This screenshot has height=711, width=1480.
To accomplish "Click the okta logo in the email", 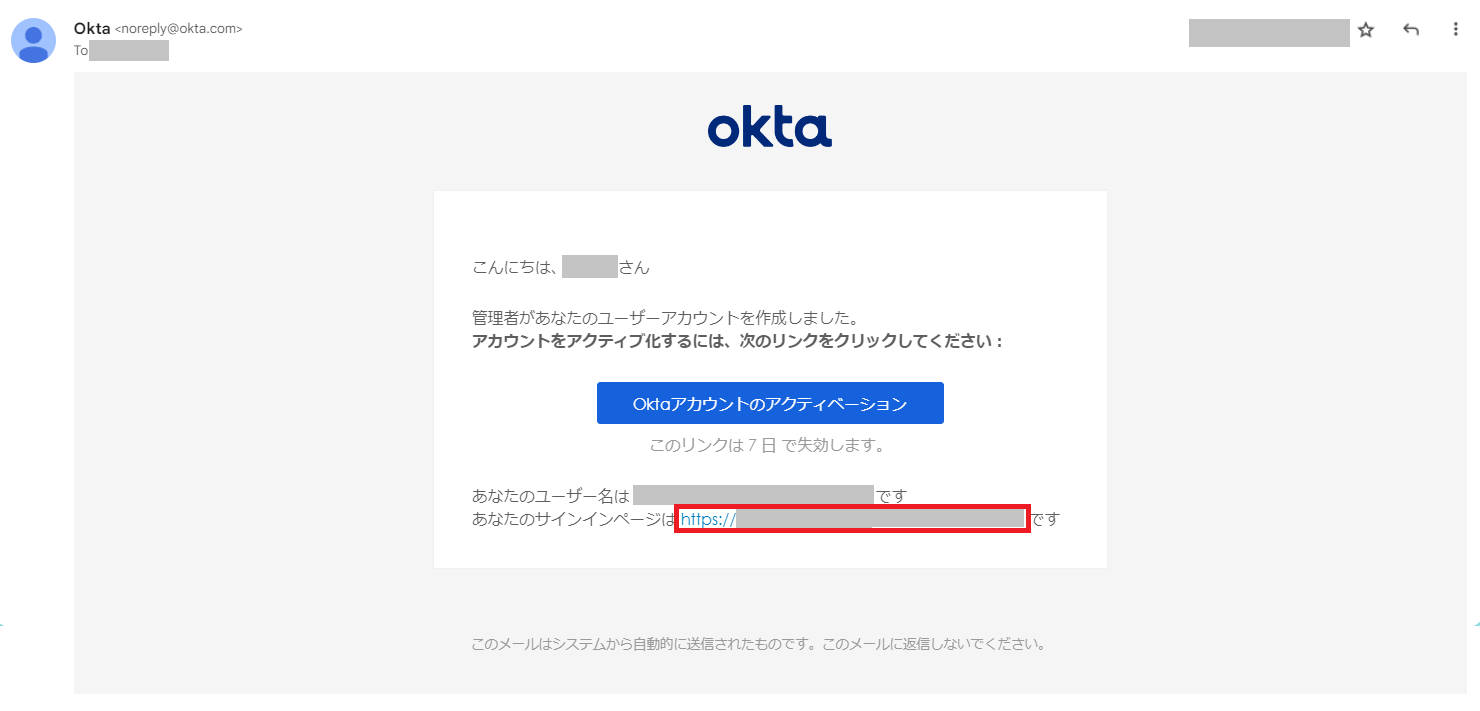I will click(x=770, y=129).
